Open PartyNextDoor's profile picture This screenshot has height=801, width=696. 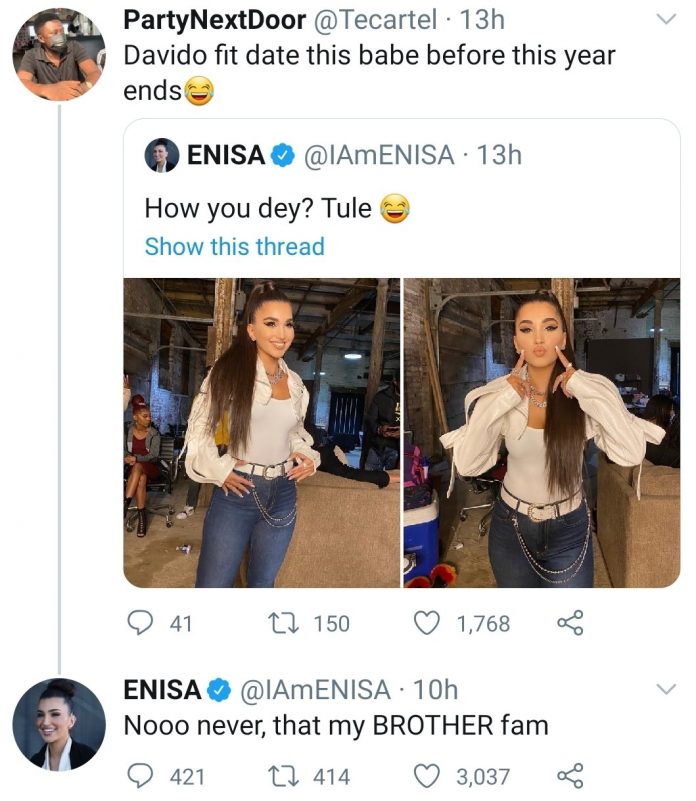pyautogui.click(x=58, y=54)
